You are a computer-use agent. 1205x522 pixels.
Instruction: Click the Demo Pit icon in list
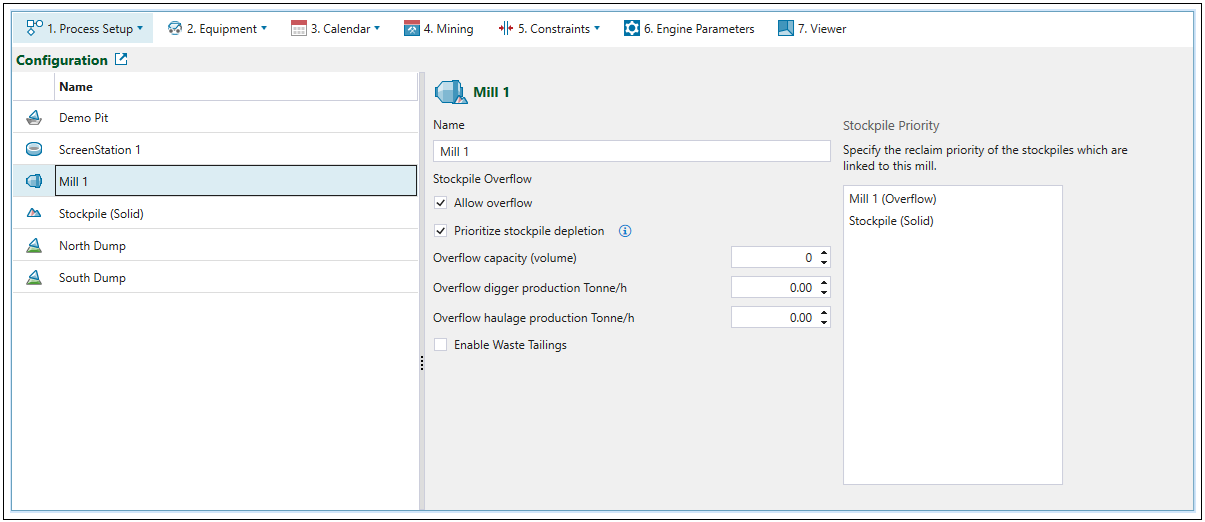click(x=34, y=118)
